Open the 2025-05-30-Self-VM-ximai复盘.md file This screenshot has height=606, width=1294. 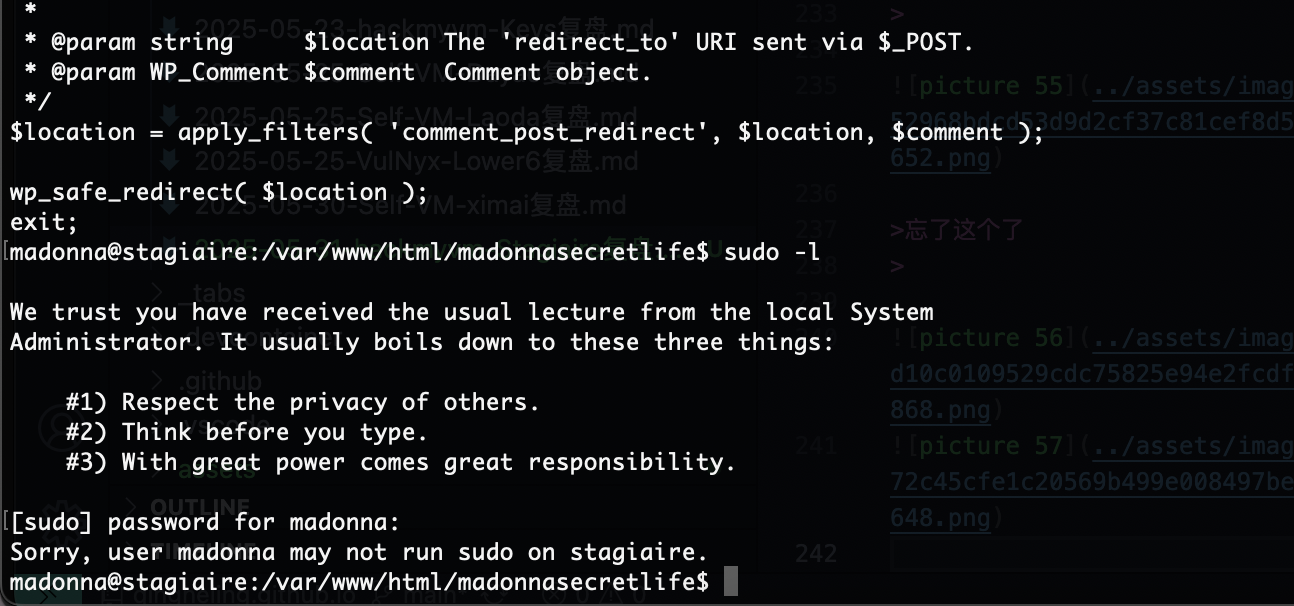point(410,206)
